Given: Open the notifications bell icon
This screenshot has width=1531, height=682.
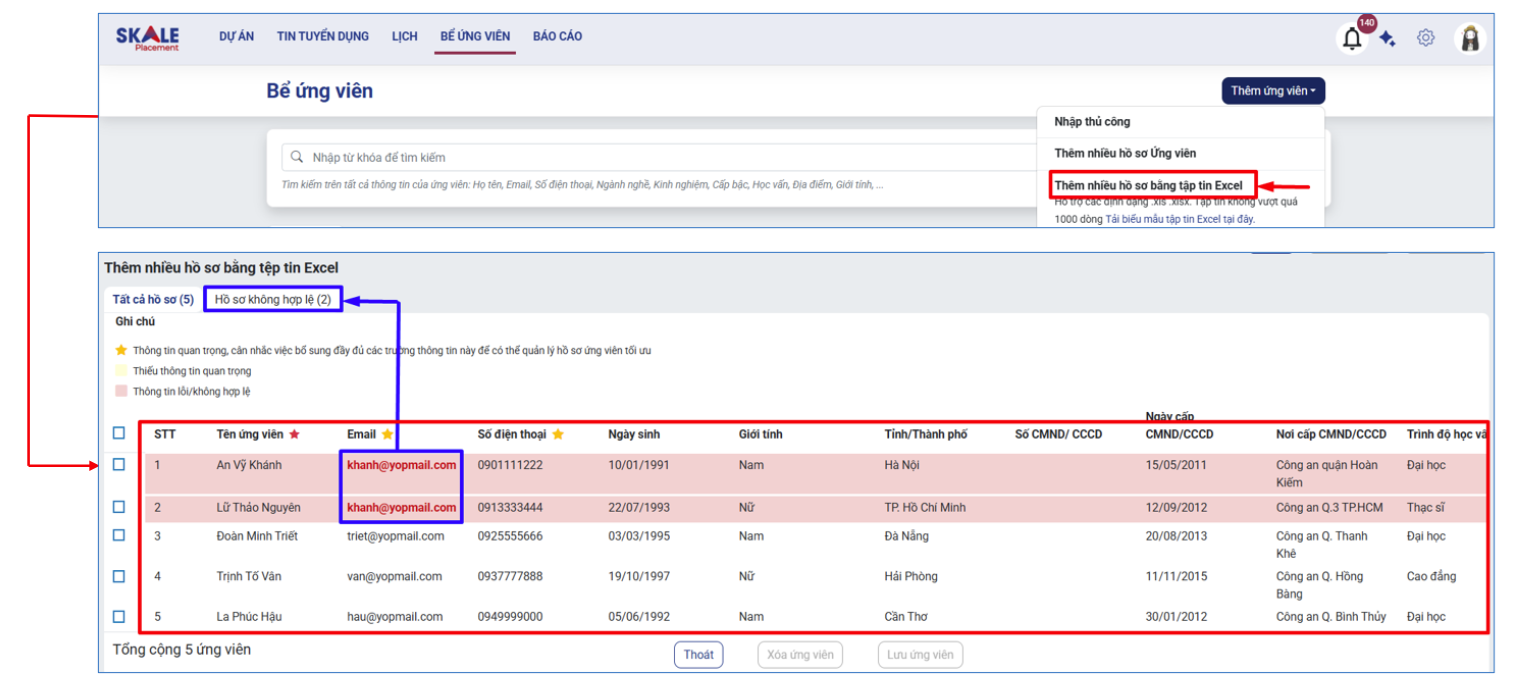Looking at the screenshot, I should coord(1352,40).
